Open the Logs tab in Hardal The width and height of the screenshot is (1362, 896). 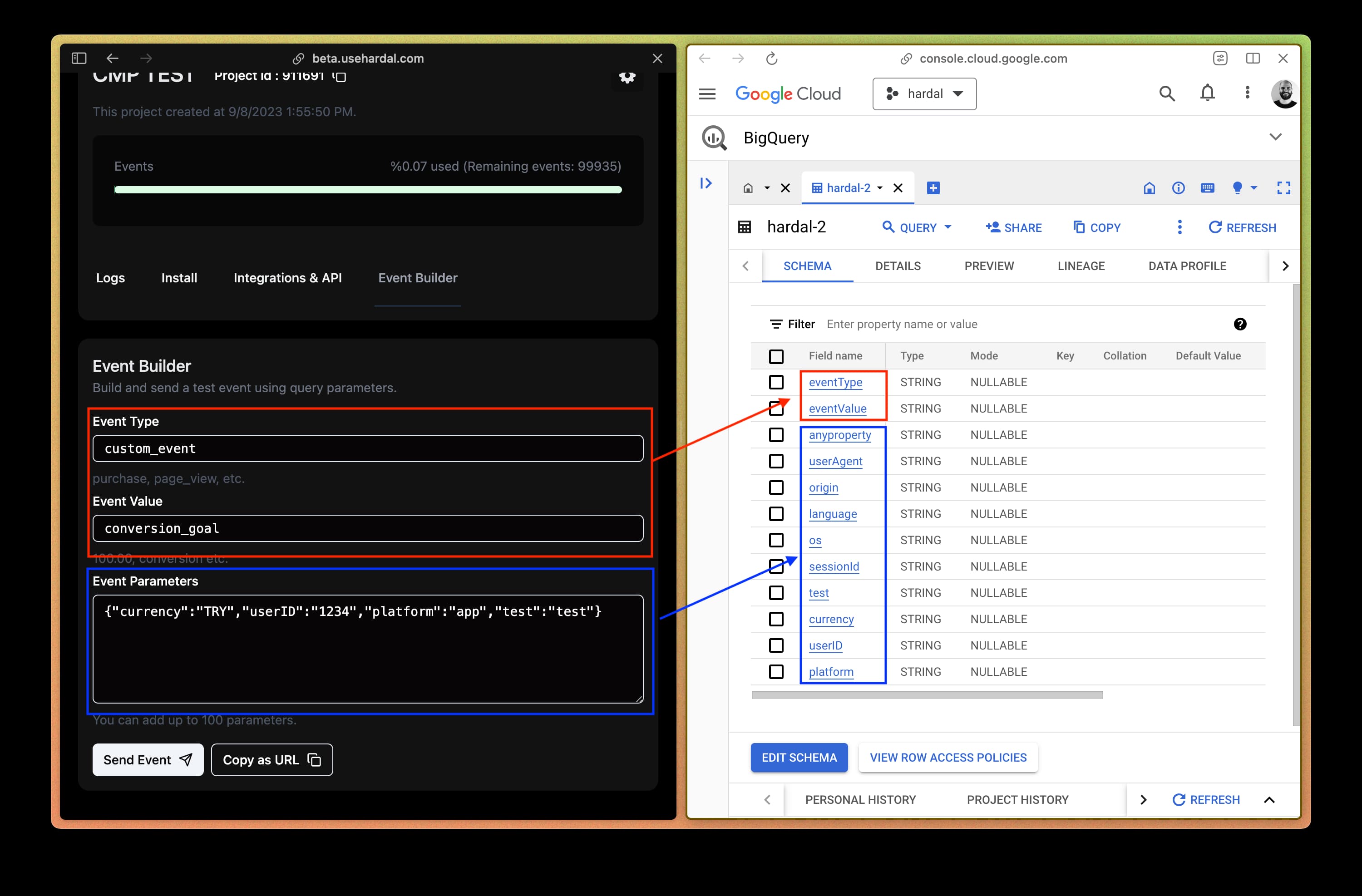pyautogui.click(x=110, y=278)
